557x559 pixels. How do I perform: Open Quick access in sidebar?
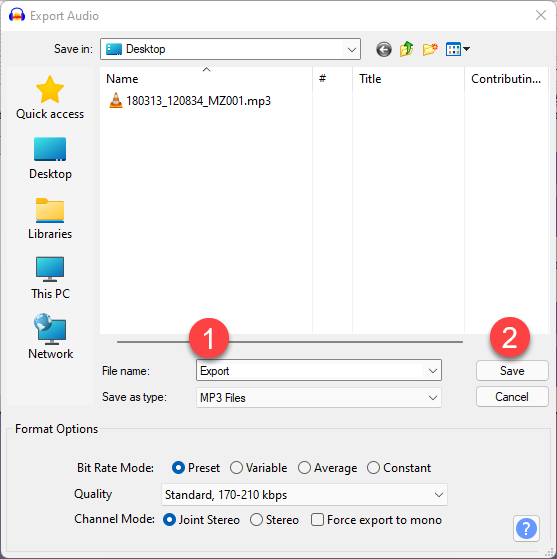pyautogui.click(x=50, y=97)
